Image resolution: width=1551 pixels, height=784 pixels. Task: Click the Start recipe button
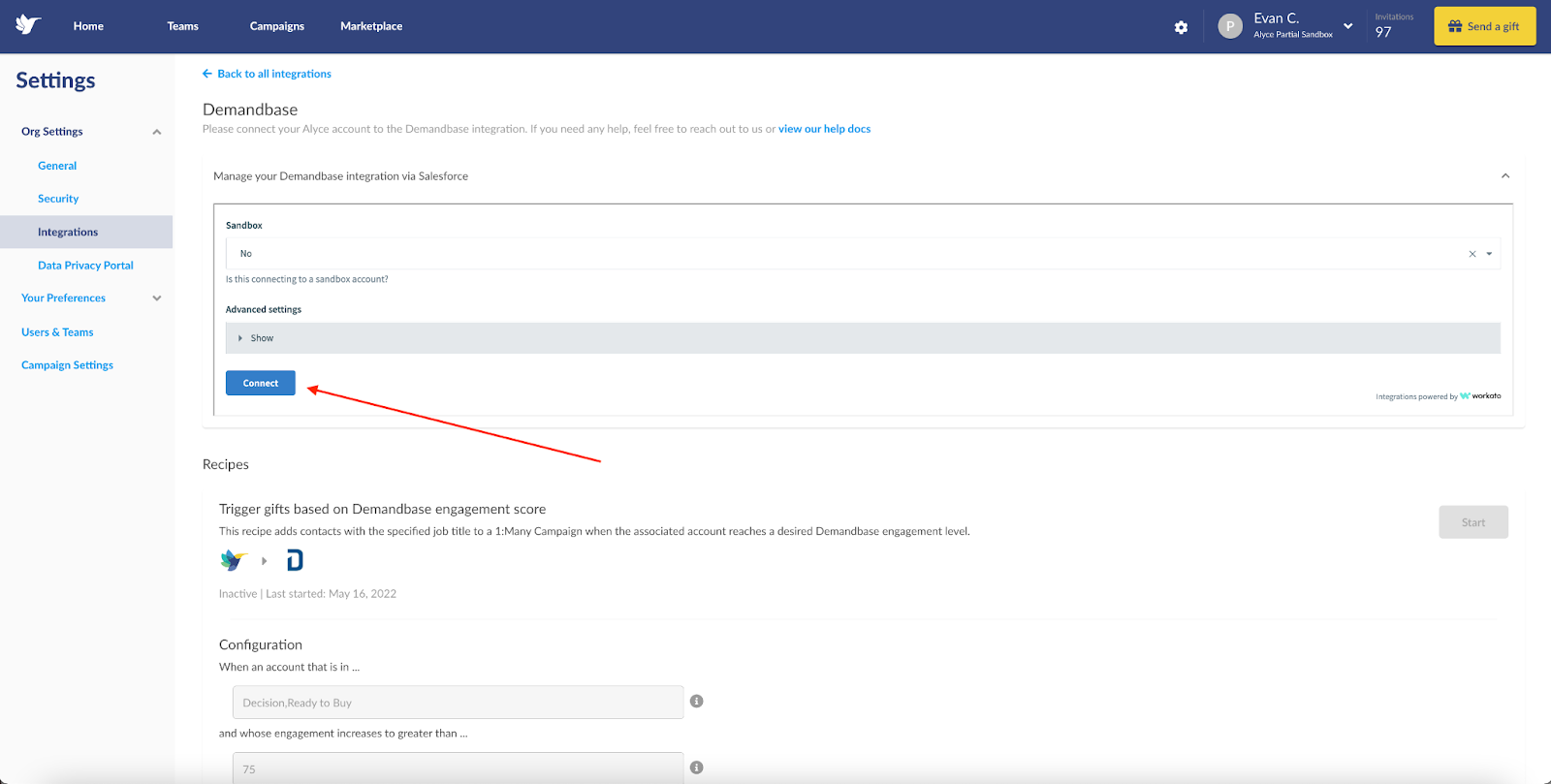pos(1473,522)
